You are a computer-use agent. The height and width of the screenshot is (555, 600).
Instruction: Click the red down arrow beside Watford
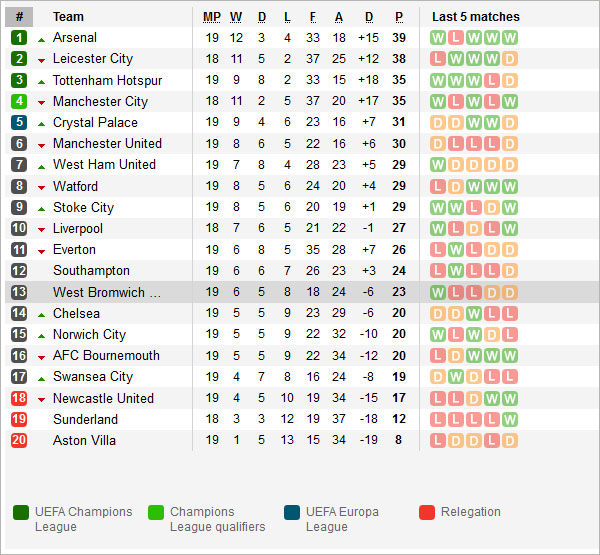coord(41,187)
